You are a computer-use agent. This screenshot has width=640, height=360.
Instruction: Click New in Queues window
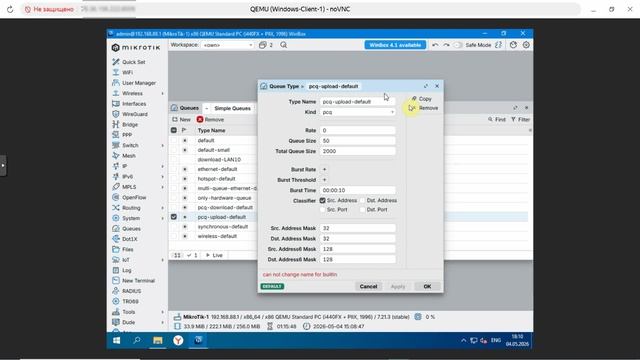(x=181, y=120)
